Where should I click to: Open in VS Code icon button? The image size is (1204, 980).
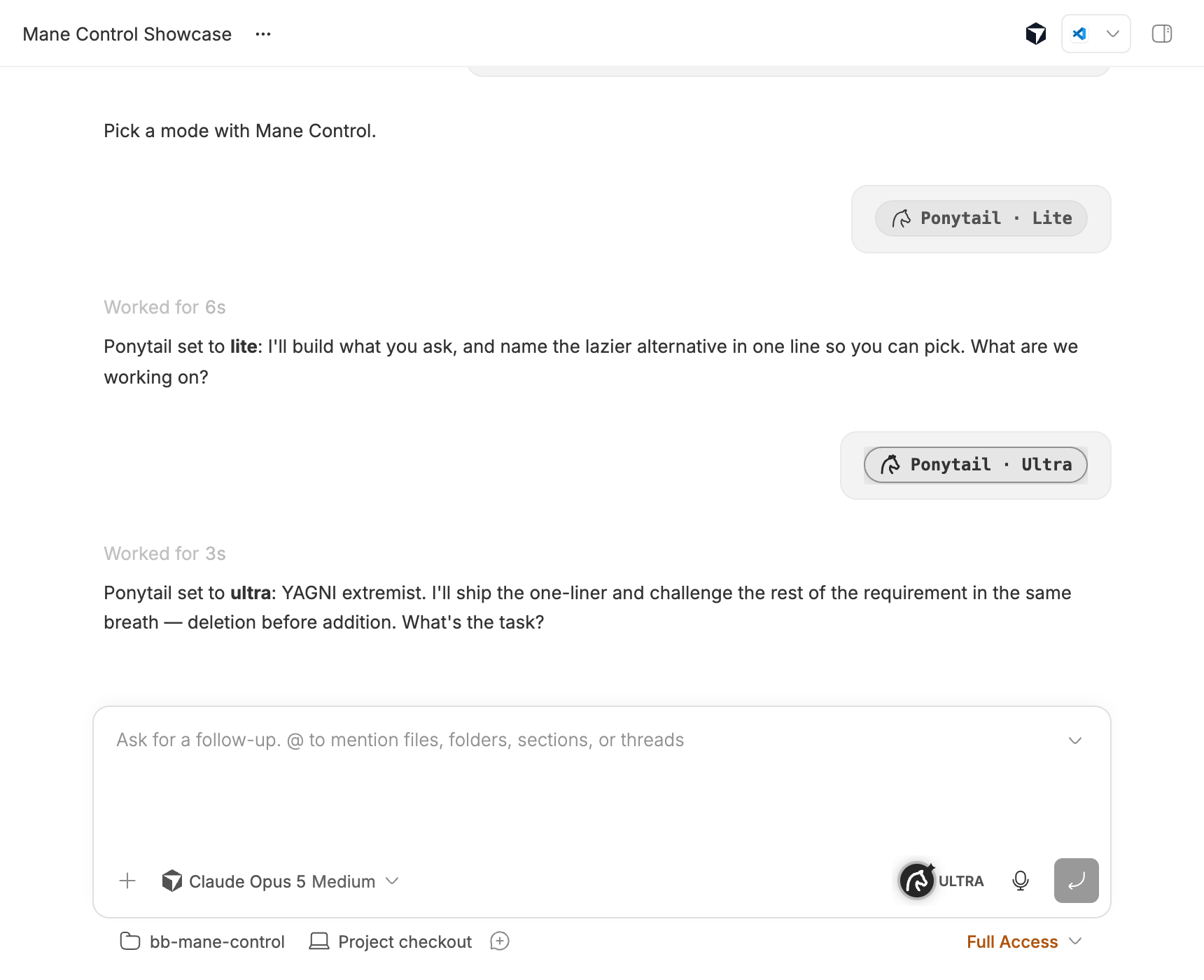pyautogui.click(x=1079, y=34)
